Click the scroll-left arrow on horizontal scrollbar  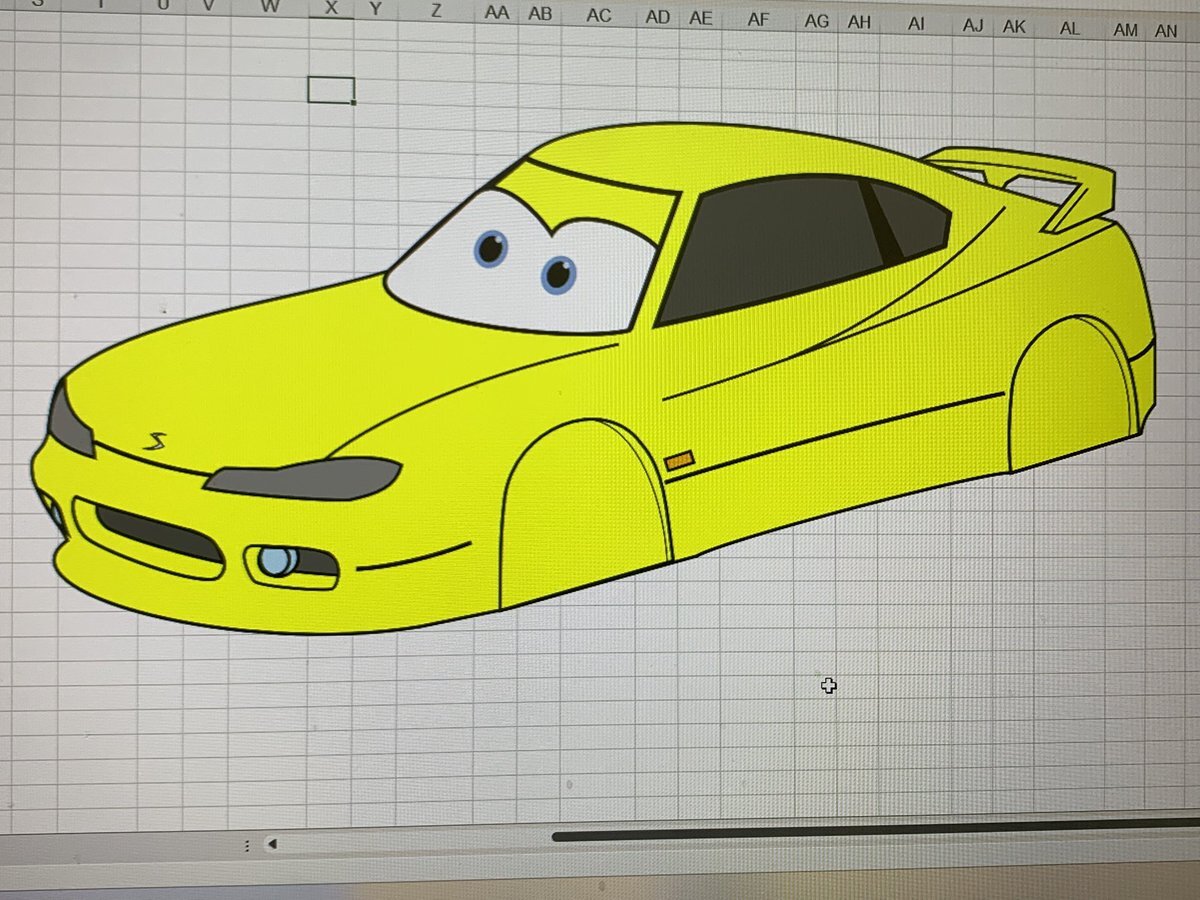[272, 845]
